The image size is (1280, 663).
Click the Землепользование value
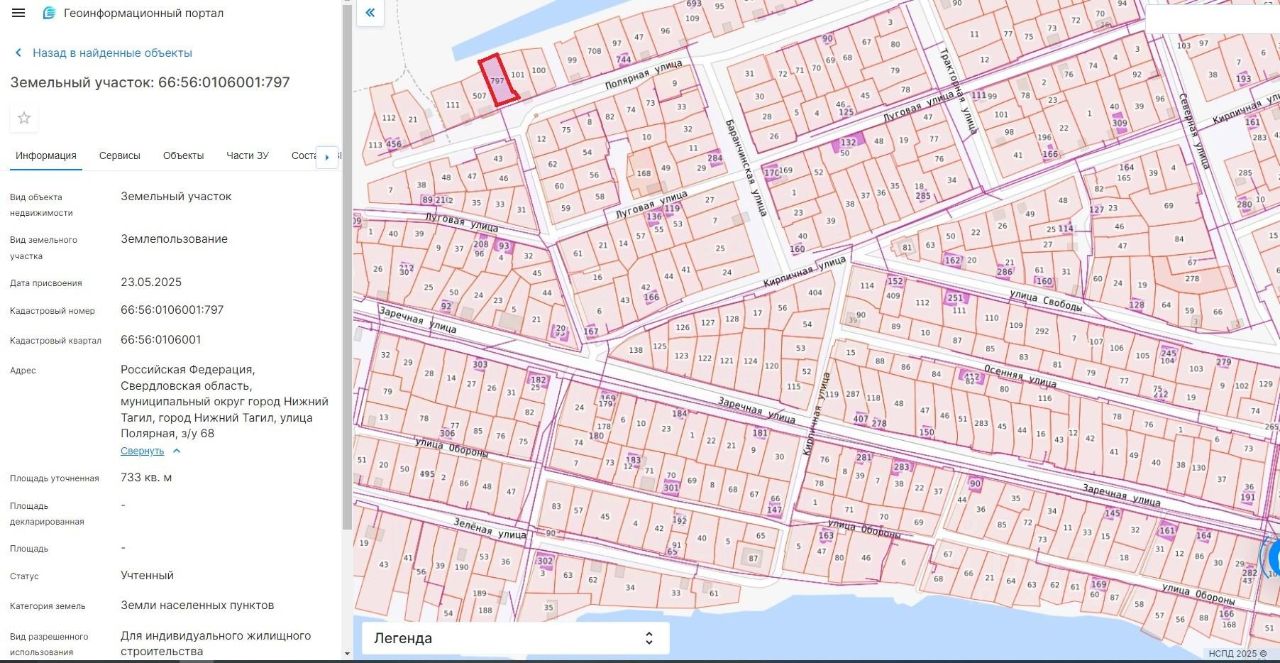(174, 239)
